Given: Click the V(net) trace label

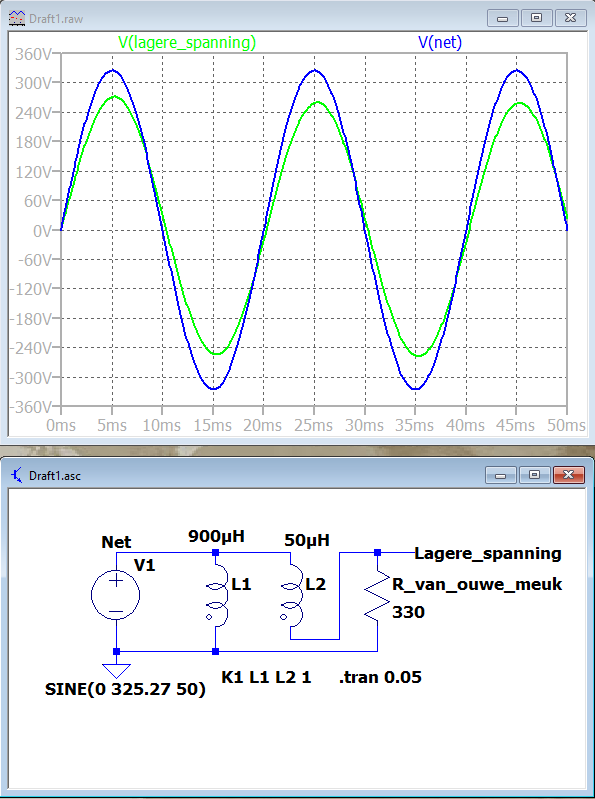Looking at the screenshot, I should tap(440, 43).
